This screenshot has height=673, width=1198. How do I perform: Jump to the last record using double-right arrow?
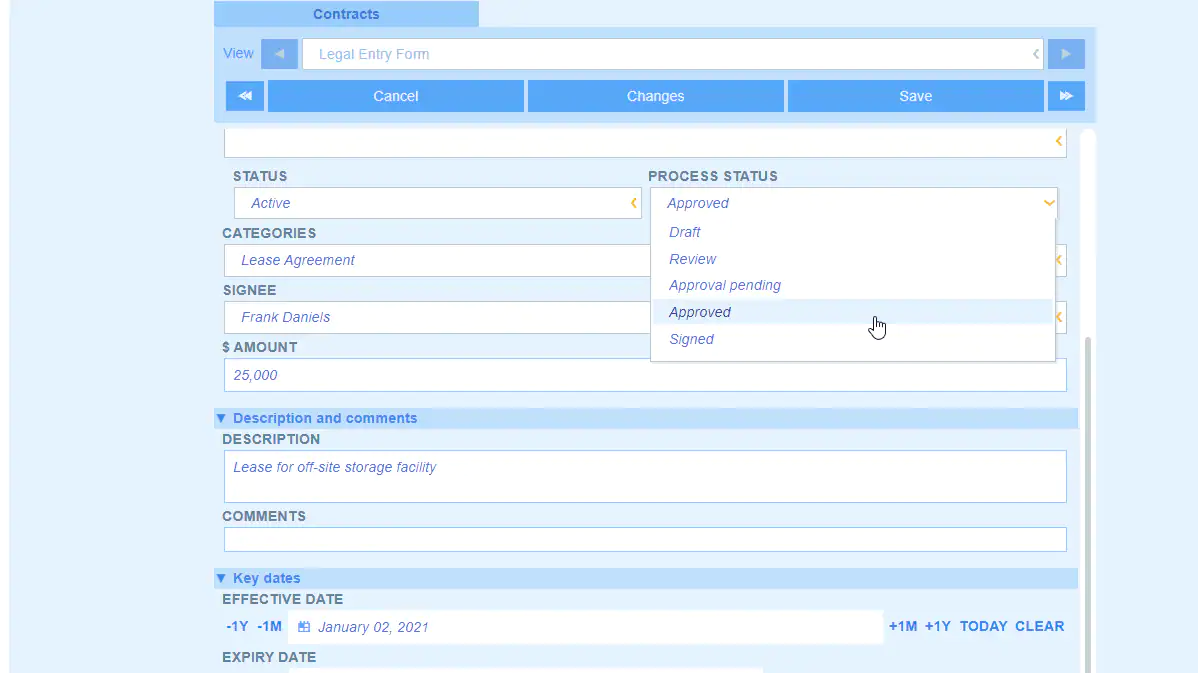1065,95
